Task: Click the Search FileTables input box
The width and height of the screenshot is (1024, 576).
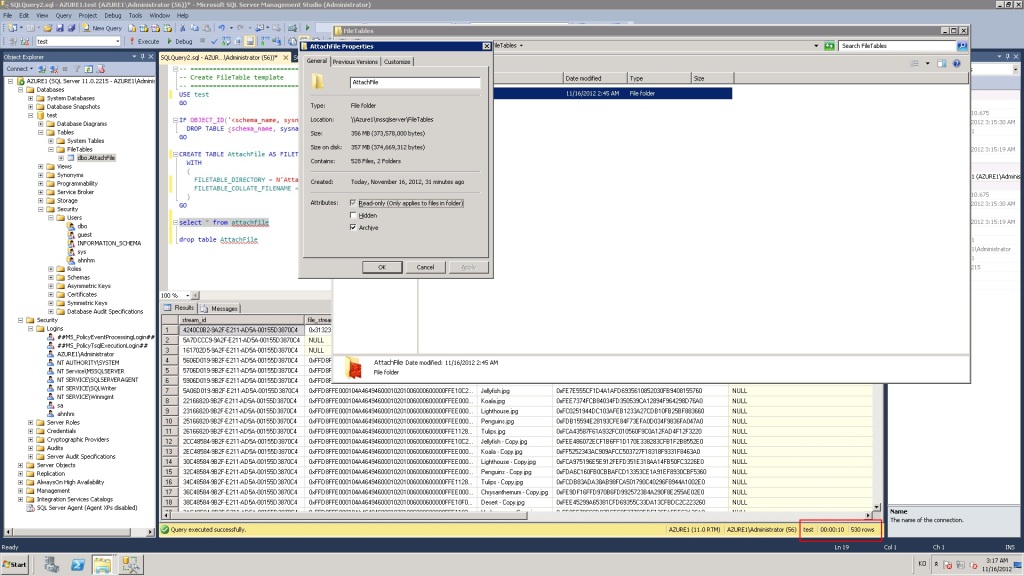Action: (897, 46)
